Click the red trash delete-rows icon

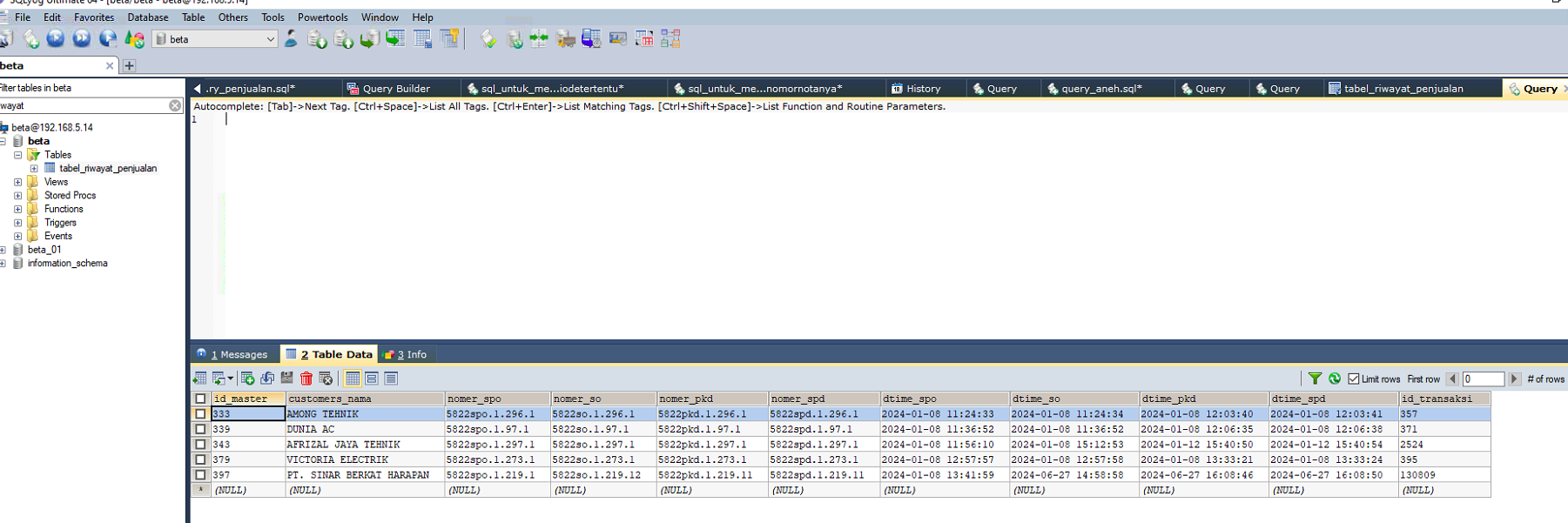pyautogui.click(x=306, y=379)
